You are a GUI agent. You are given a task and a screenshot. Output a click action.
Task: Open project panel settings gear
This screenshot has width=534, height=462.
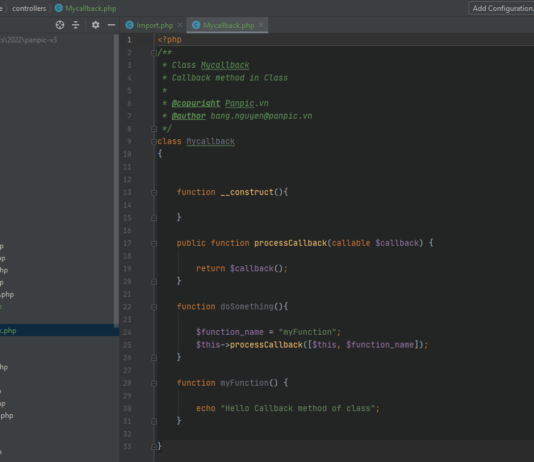[x=95, y=25]
